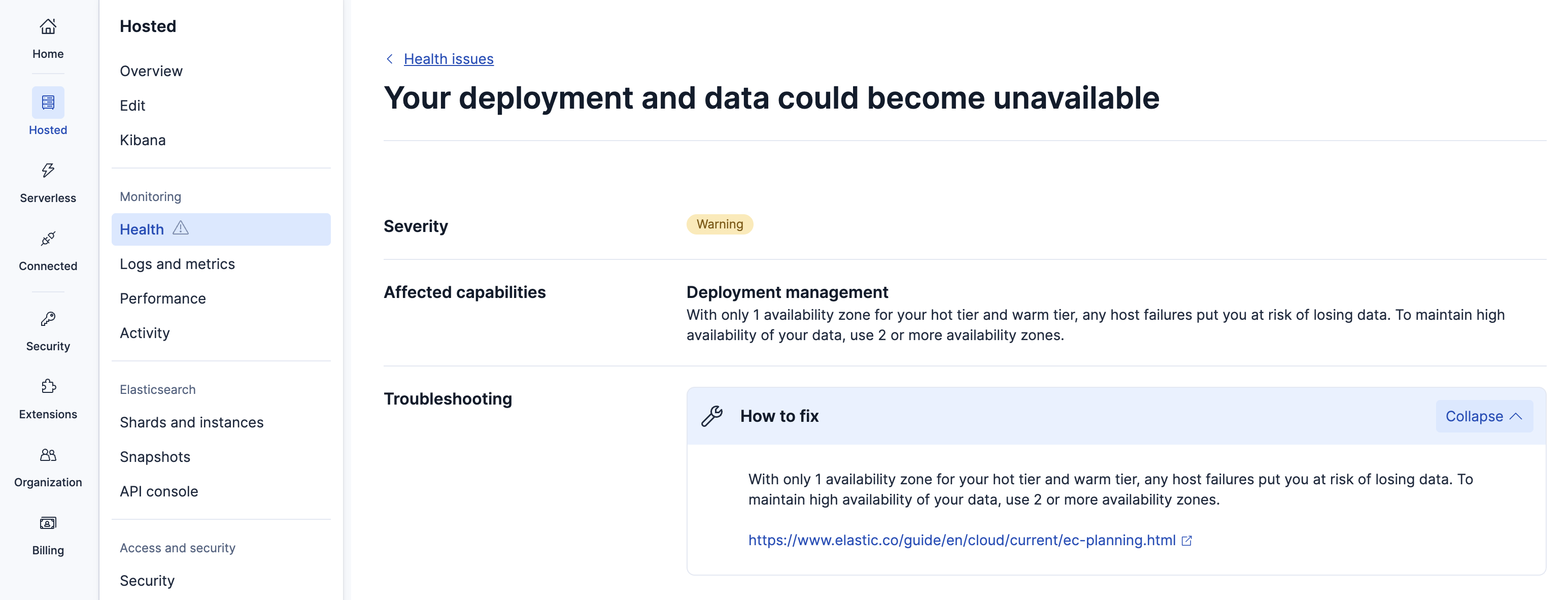The image size is (1568, 600).
Task: Click the Home icon in the sidebar
Action: click(x=48, y=27)
